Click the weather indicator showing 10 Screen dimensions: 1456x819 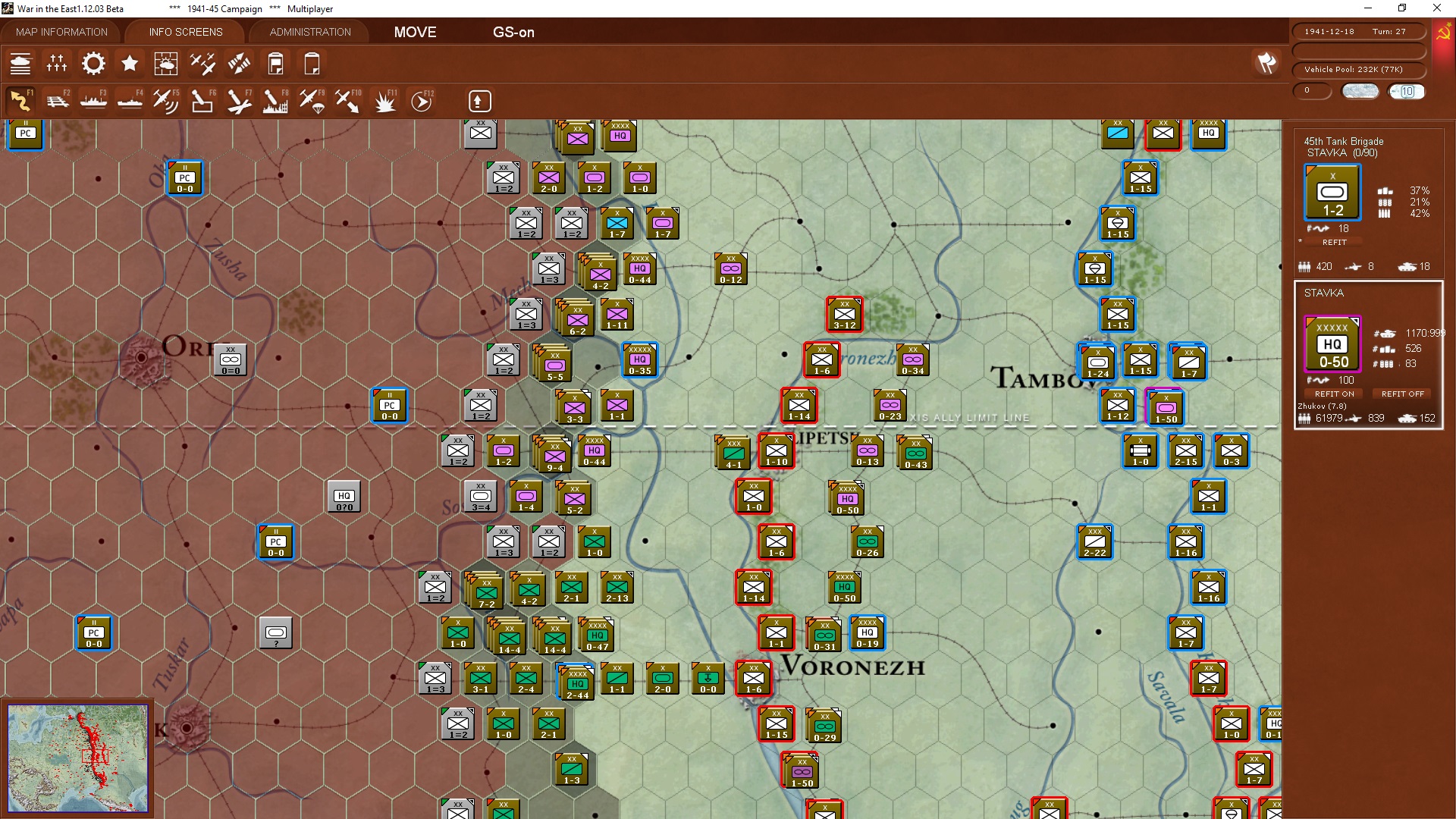(1407, 91)
